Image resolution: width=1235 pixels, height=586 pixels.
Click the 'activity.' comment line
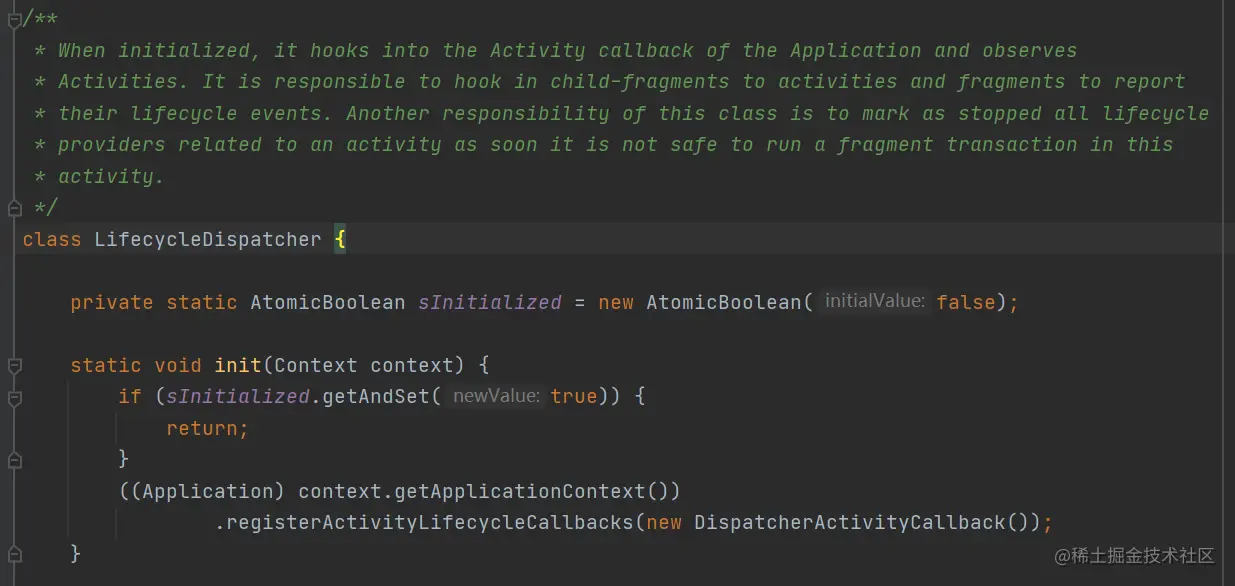pyautogui.click(x=100, y=176)
